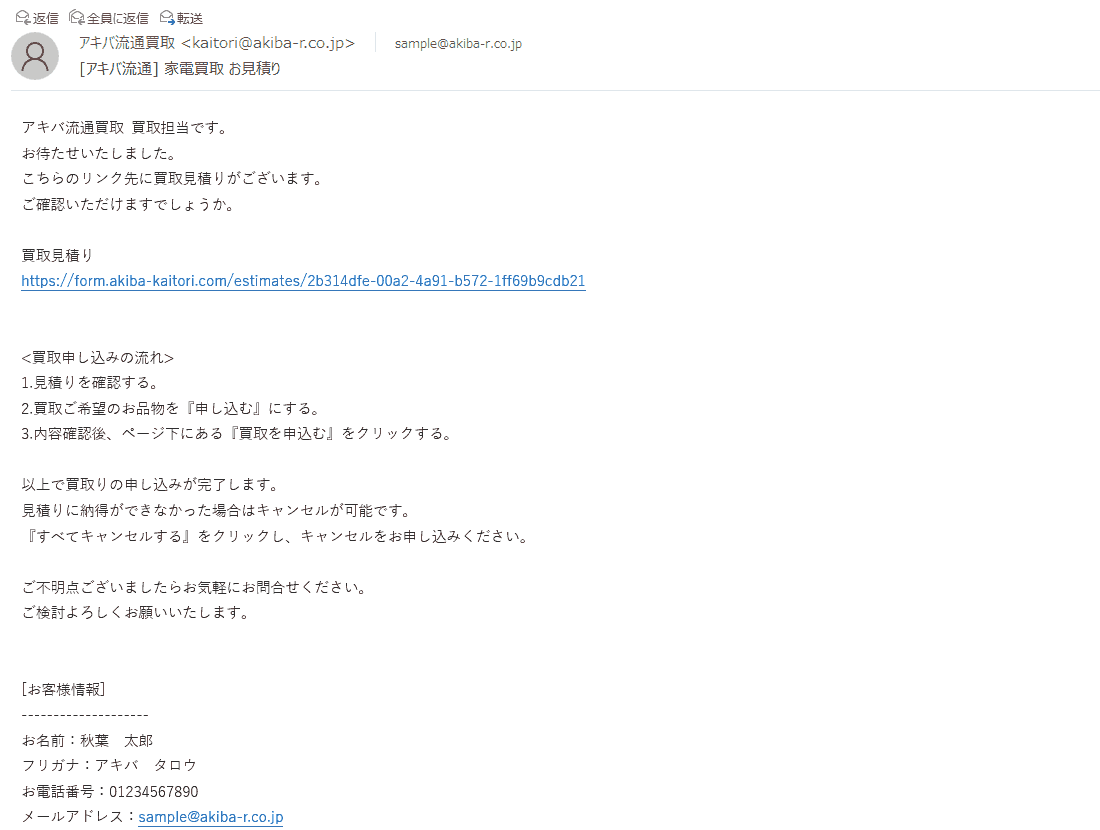Open the sender's profile avatar
1100x830 pixels.
(x=35, y=56)
